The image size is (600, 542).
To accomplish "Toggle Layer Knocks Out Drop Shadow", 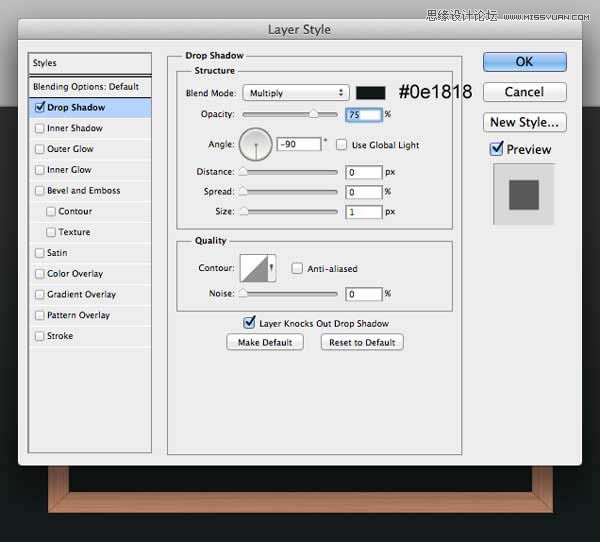I will [x=250, y=323].
